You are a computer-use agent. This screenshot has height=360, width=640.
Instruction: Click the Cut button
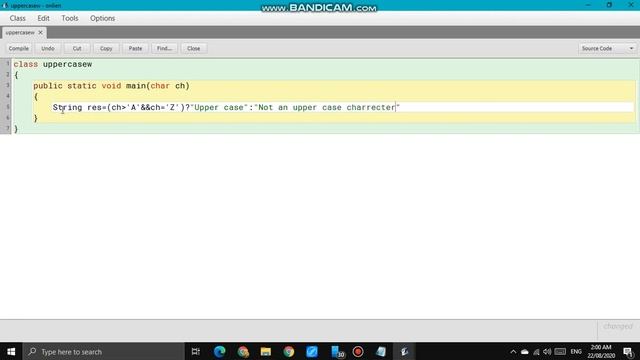pos(77,49)
